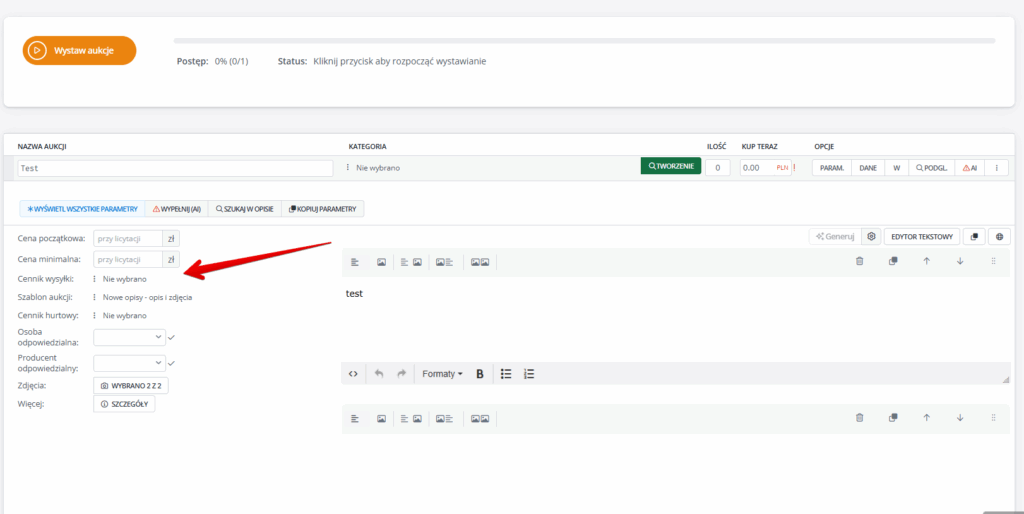Screen dimensions: 1024x514
Task: Click the orange Wystaw aukcje button
Action: (x=79, y=50)
